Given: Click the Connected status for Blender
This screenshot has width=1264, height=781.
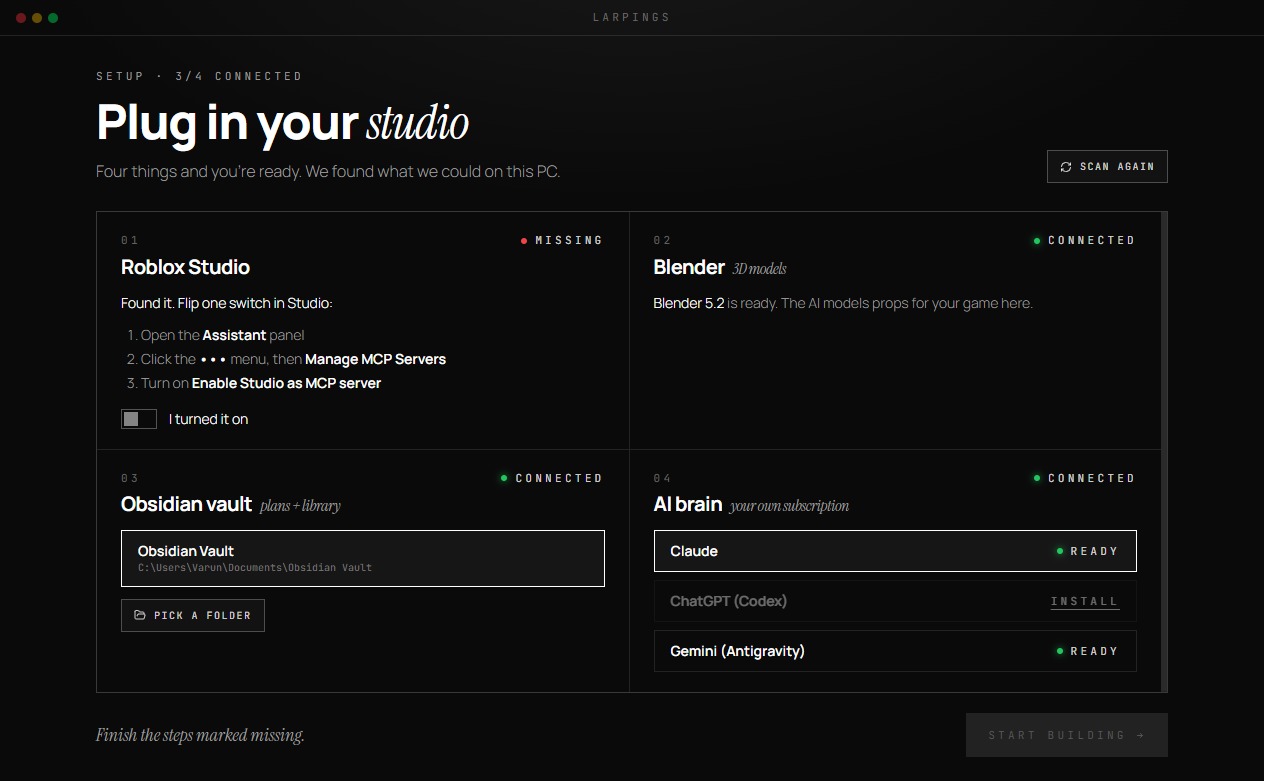Looking at the screenshot, I should pos(1085,240).
